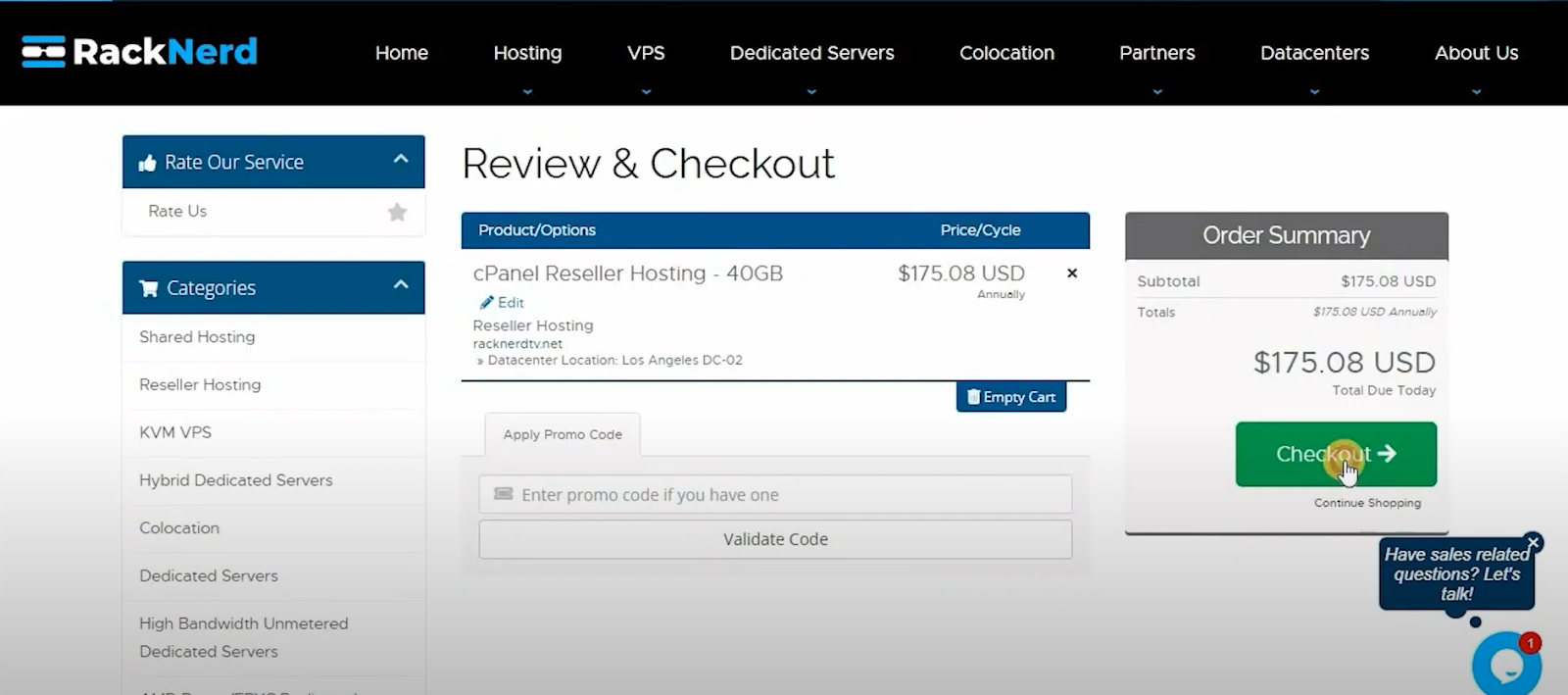This screenshot has height=695, width=1568.
Task: Click the ticket icon in promo field
Action: pyautogui.click(x=504, y=494)
